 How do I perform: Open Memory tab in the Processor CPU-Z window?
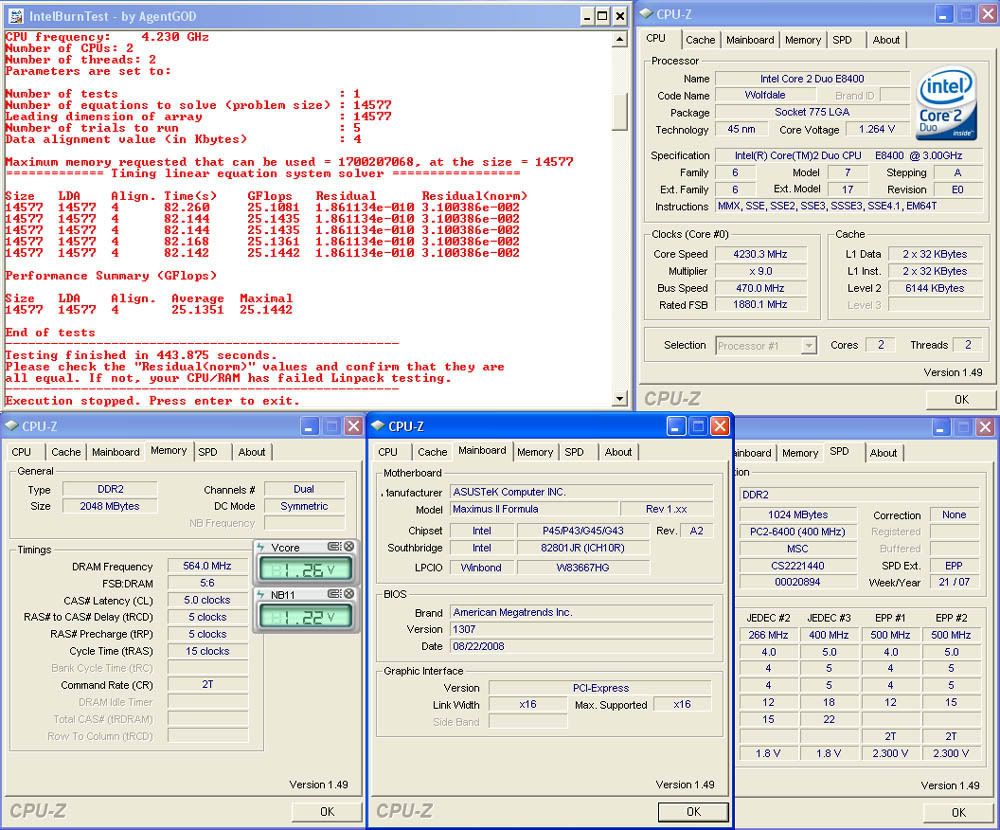click(803, 40)
